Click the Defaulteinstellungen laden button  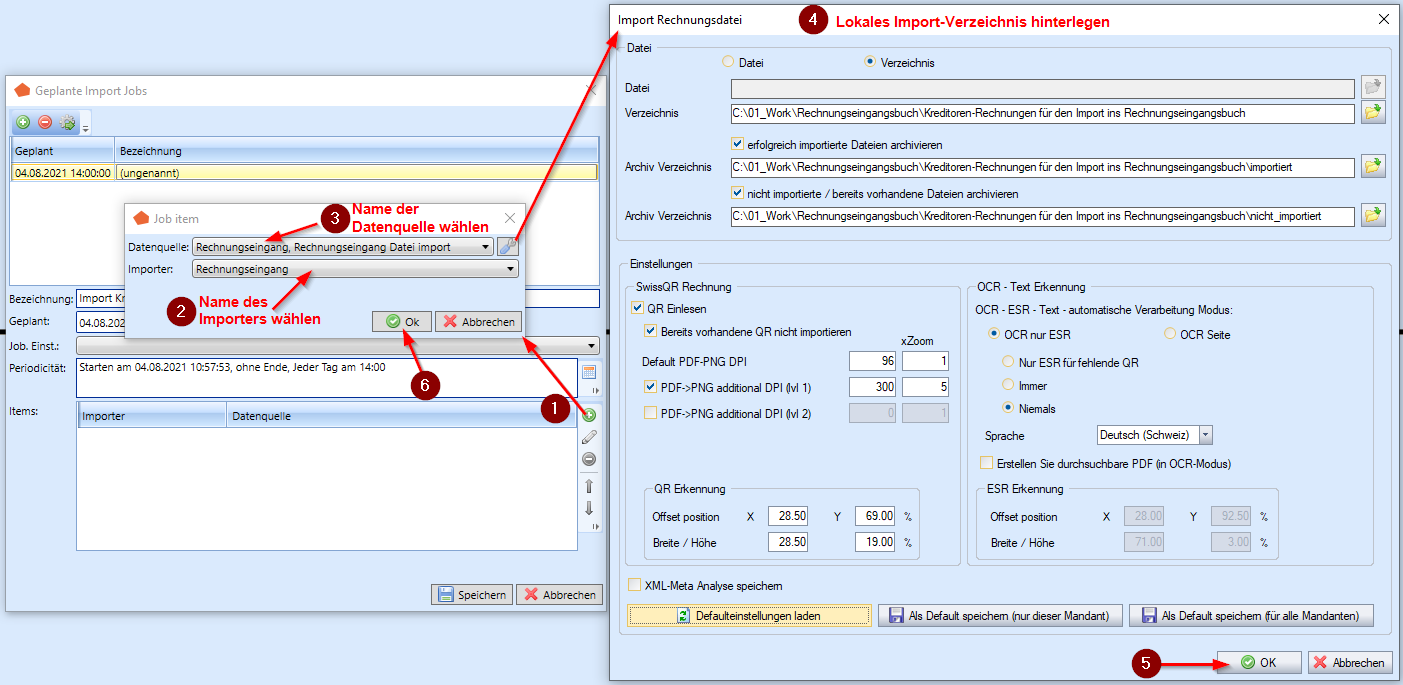point(749,615)
